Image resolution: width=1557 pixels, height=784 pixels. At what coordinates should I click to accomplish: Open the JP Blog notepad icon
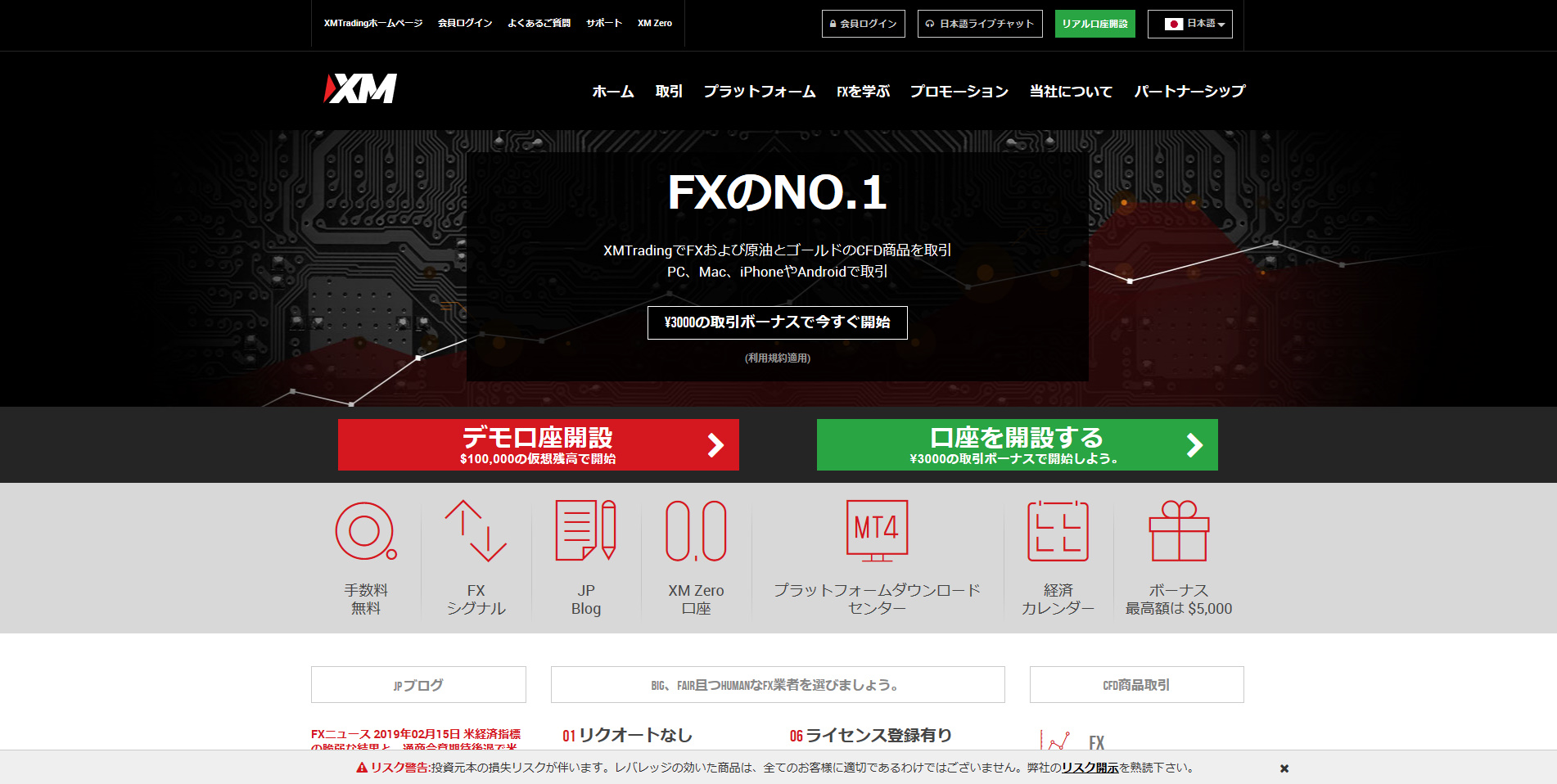coord(585,531)
